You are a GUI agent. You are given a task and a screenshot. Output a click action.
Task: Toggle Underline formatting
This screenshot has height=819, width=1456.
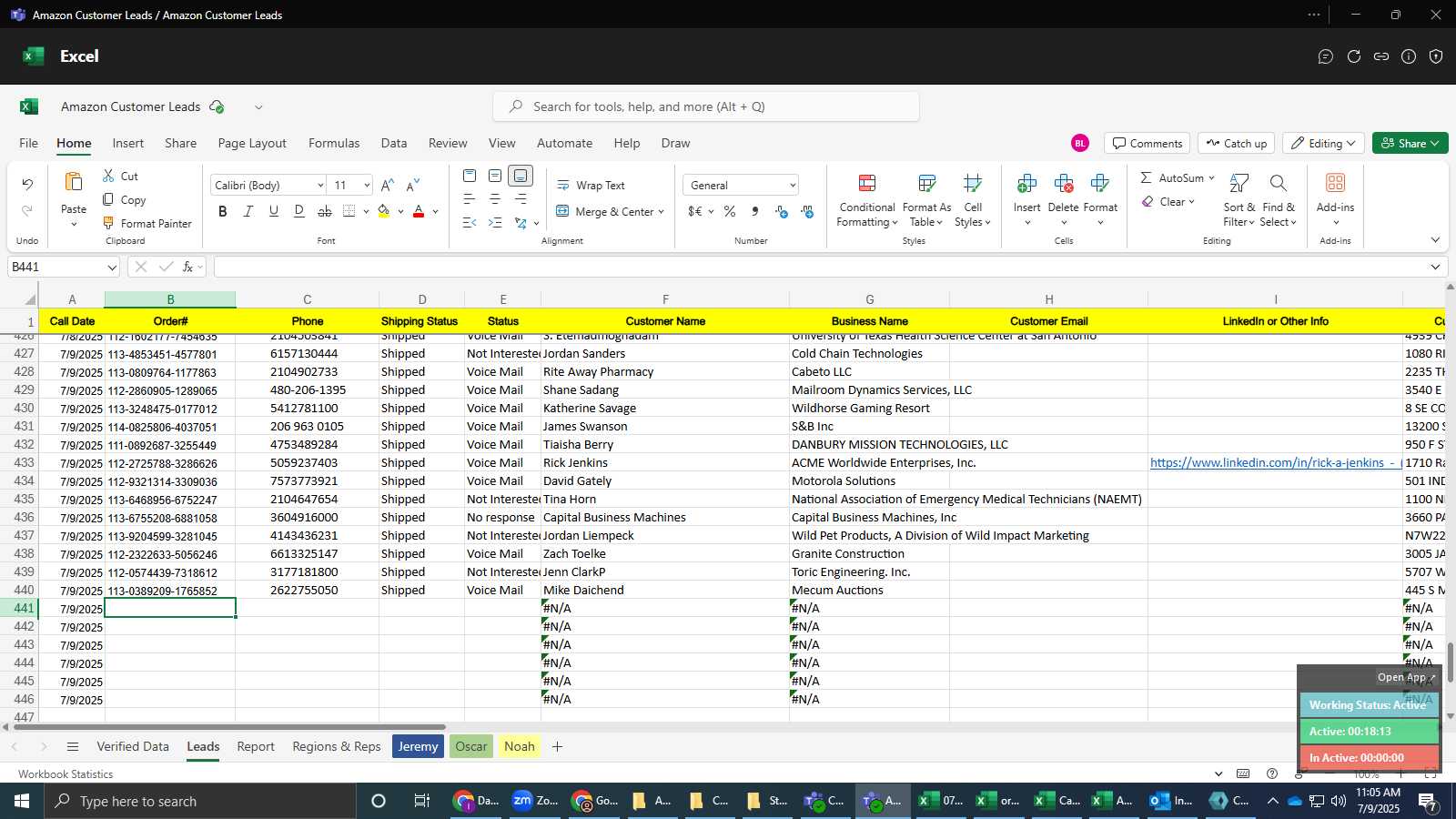[273, 211]
